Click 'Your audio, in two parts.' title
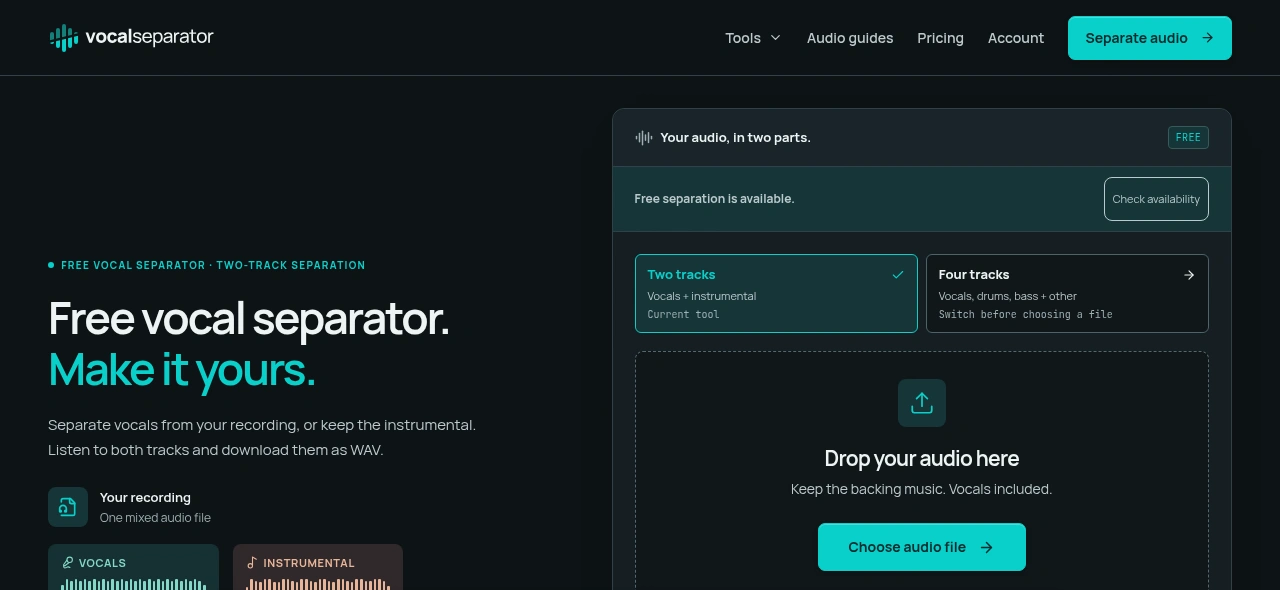Screen dimensions: 1280x590 tap(735, 138)
